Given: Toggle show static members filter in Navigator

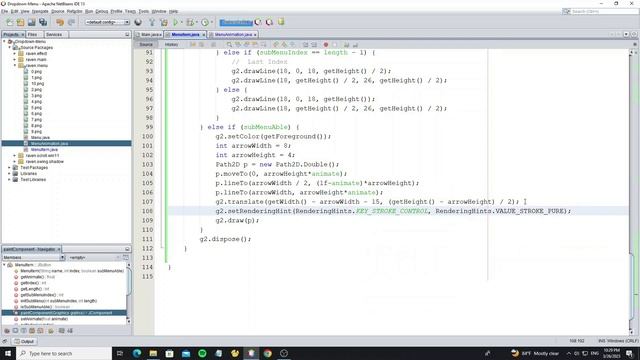Looking at the screenshot, I should coord(23,331).
